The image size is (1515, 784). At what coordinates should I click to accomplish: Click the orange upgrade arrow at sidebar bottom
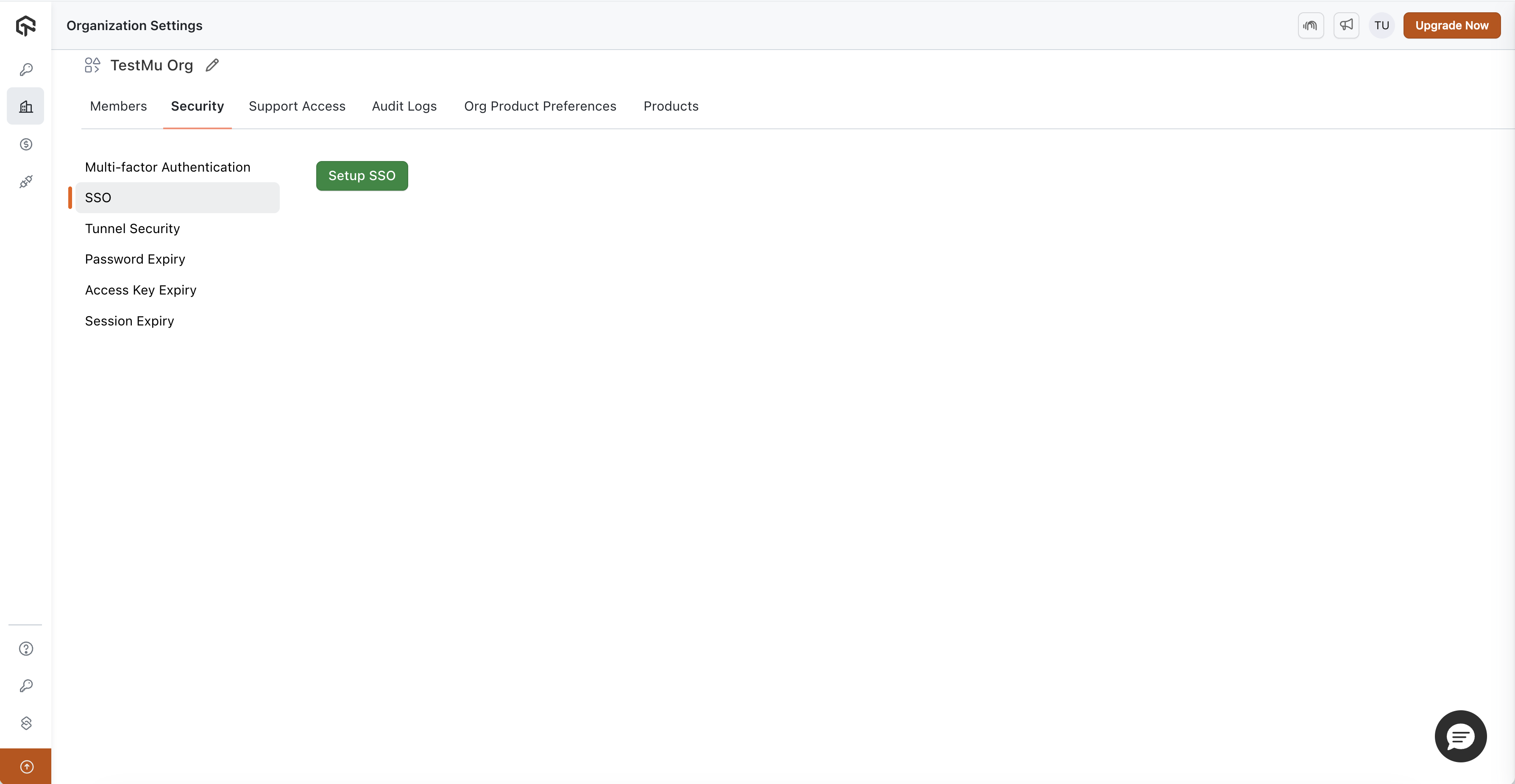pos(26,766)
